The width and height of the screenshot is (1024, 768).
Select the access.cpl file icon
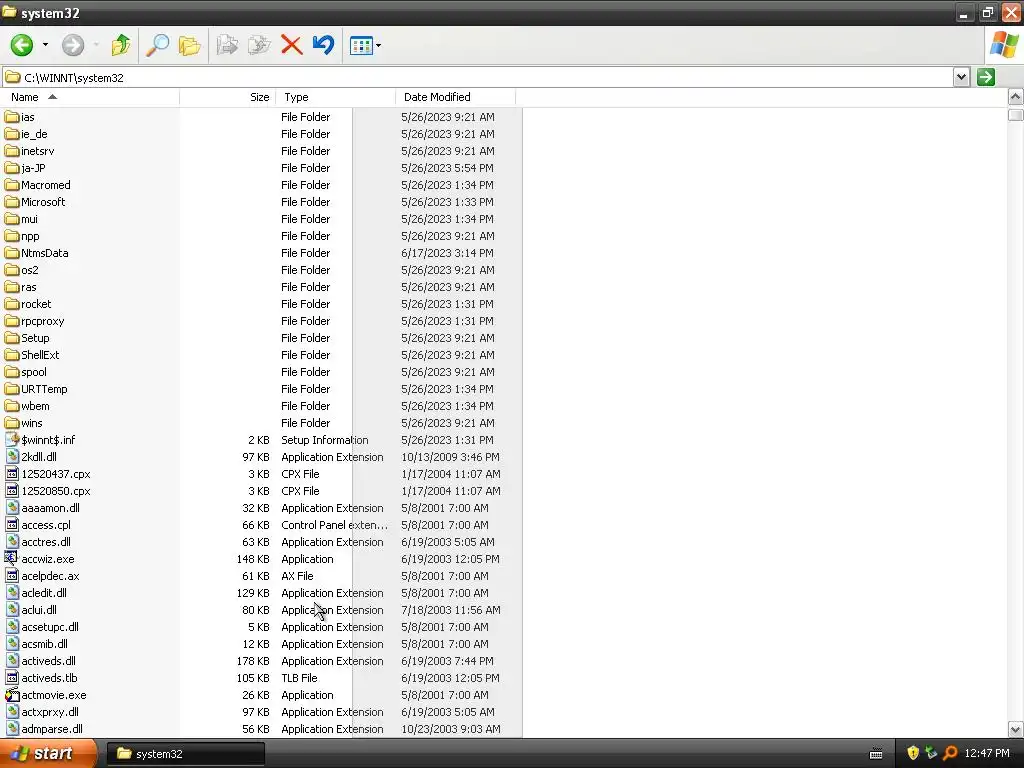[12, 524]
